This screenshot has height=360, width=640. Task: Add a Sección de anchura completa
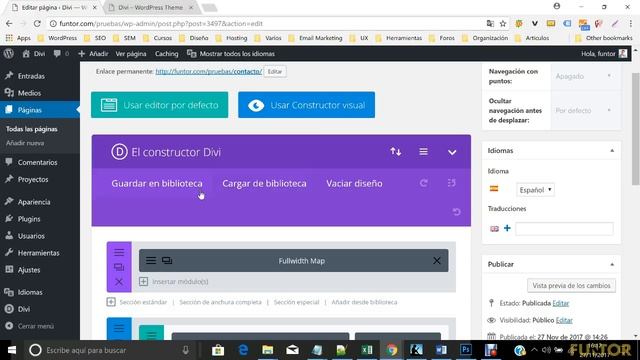pos(220,302)
